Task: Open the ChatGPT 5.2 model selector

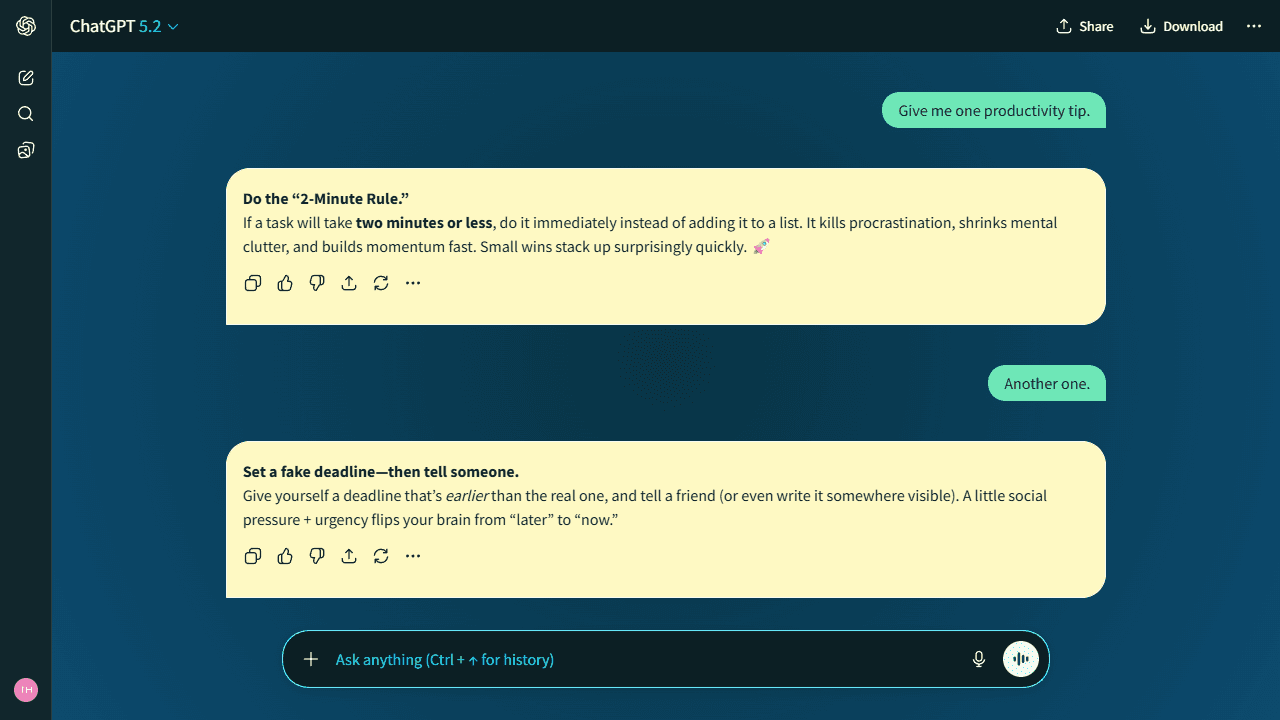Action: pyautogui.click(x=124, y=27)
